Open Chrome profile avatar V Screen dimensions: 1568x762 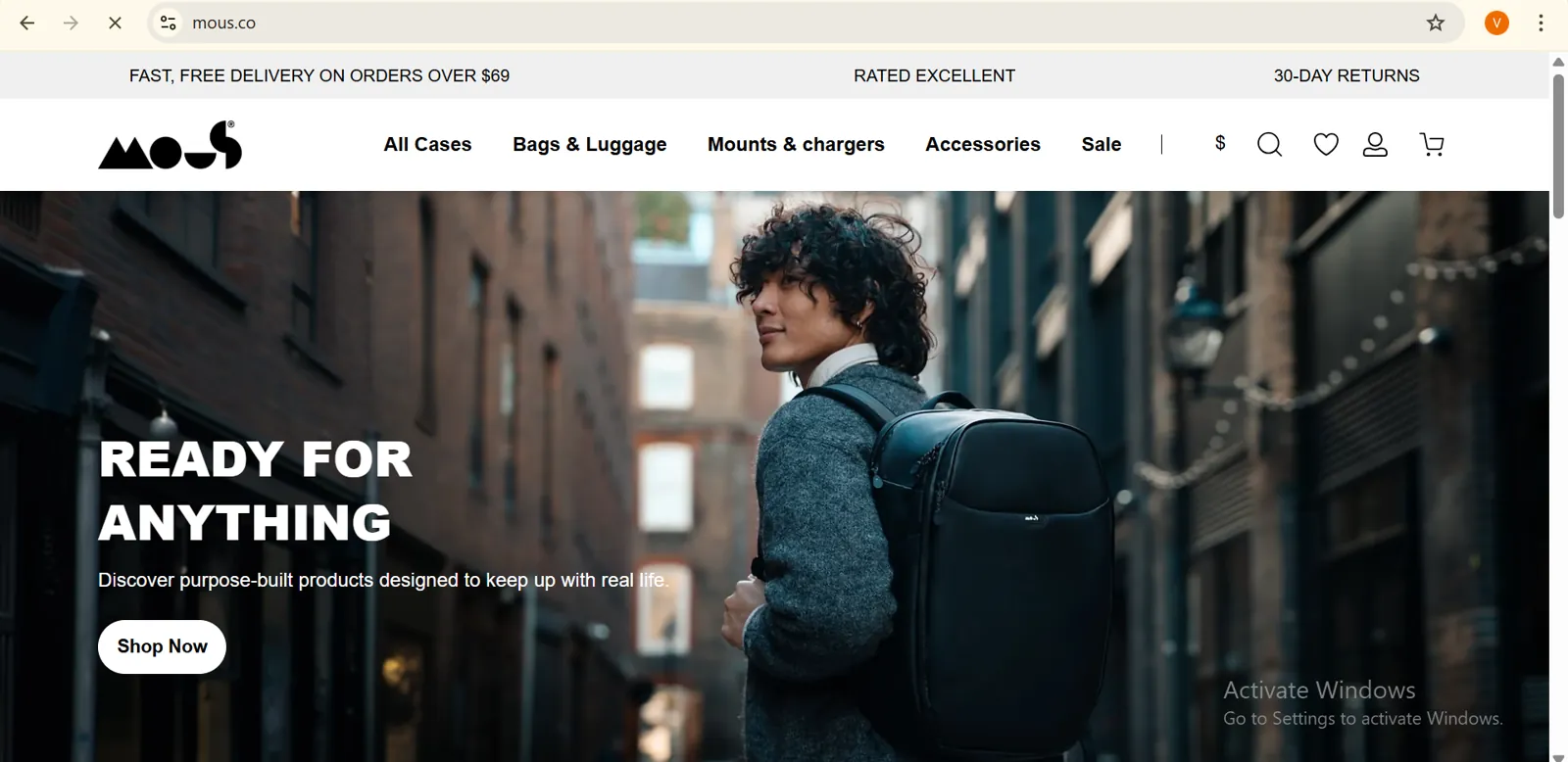[1496, 23]
